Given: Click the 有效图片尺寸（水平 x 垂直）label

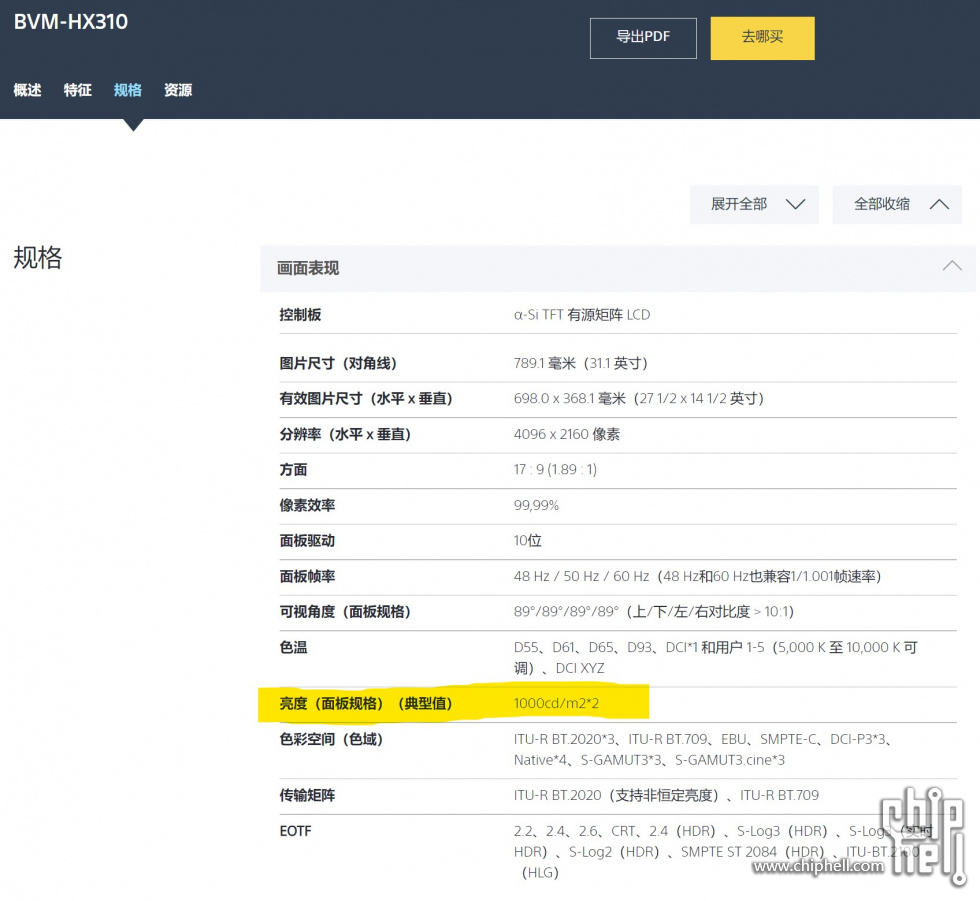Looking at the screenshot, I should 366,399.
